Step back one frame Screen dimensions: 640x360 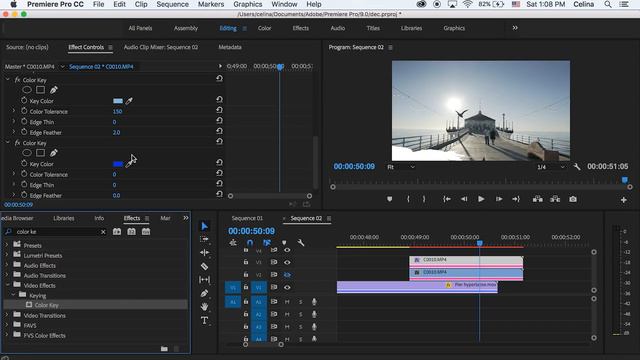pos(464,199)
